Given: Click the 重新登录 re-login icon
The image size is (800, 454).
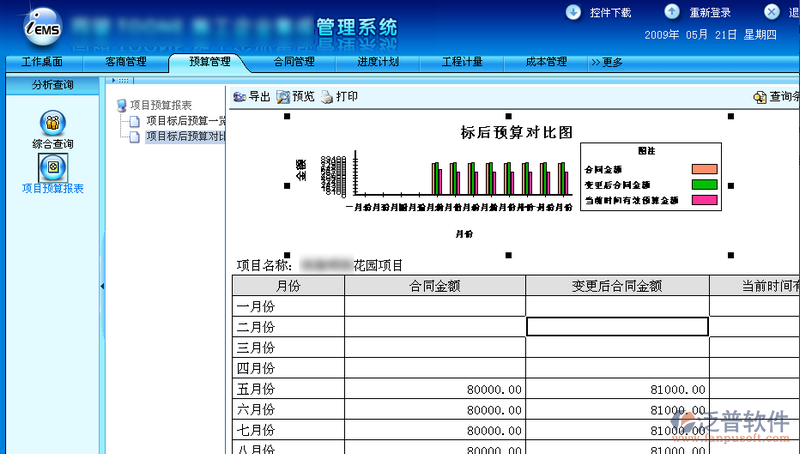Looking at the screenshot, I should pyautogui.click(x=672, y=12).
